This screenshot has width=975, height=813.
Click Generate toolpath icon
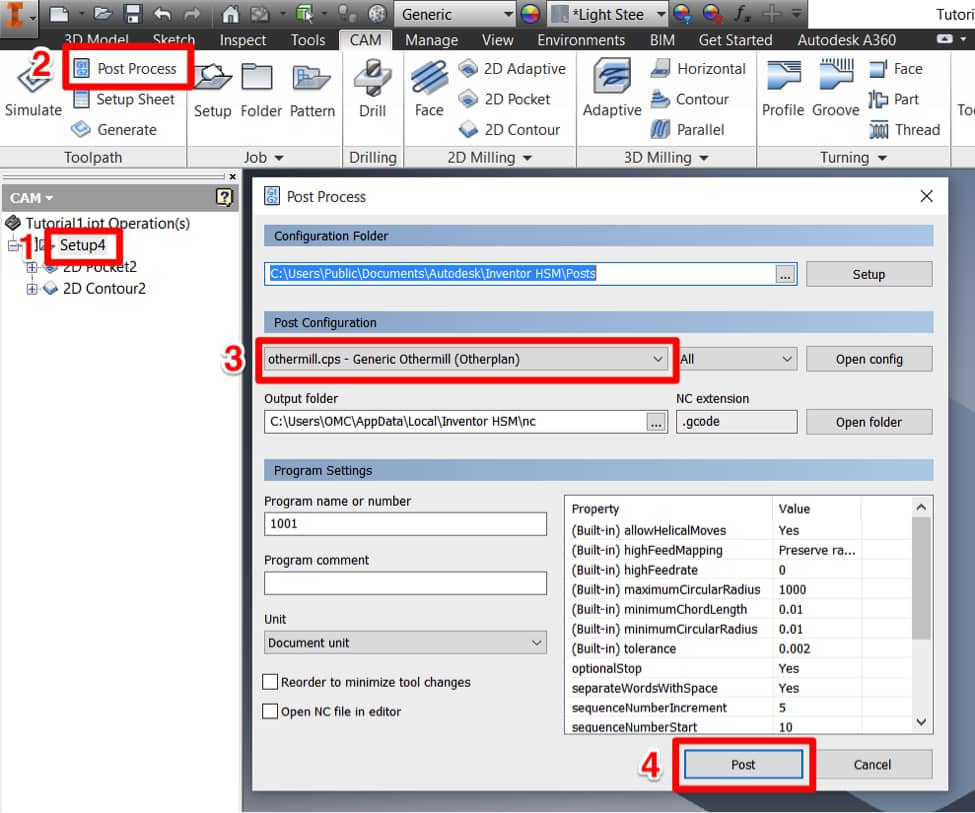point(114,129)
